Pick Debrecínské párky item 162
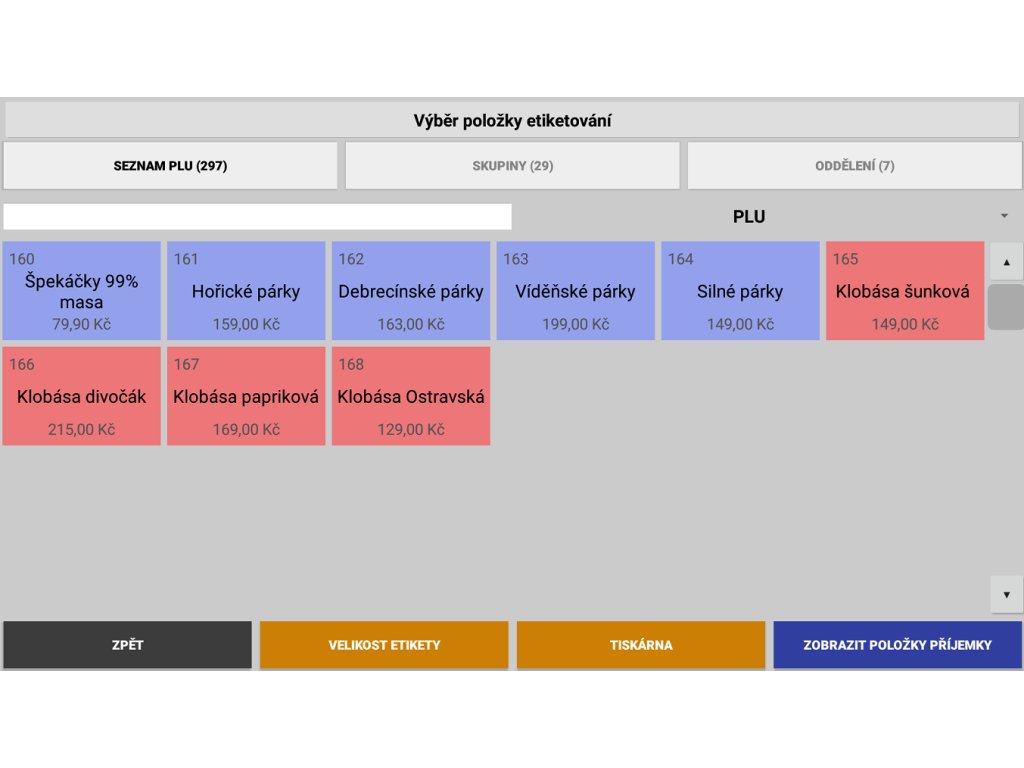 (411, 291)
